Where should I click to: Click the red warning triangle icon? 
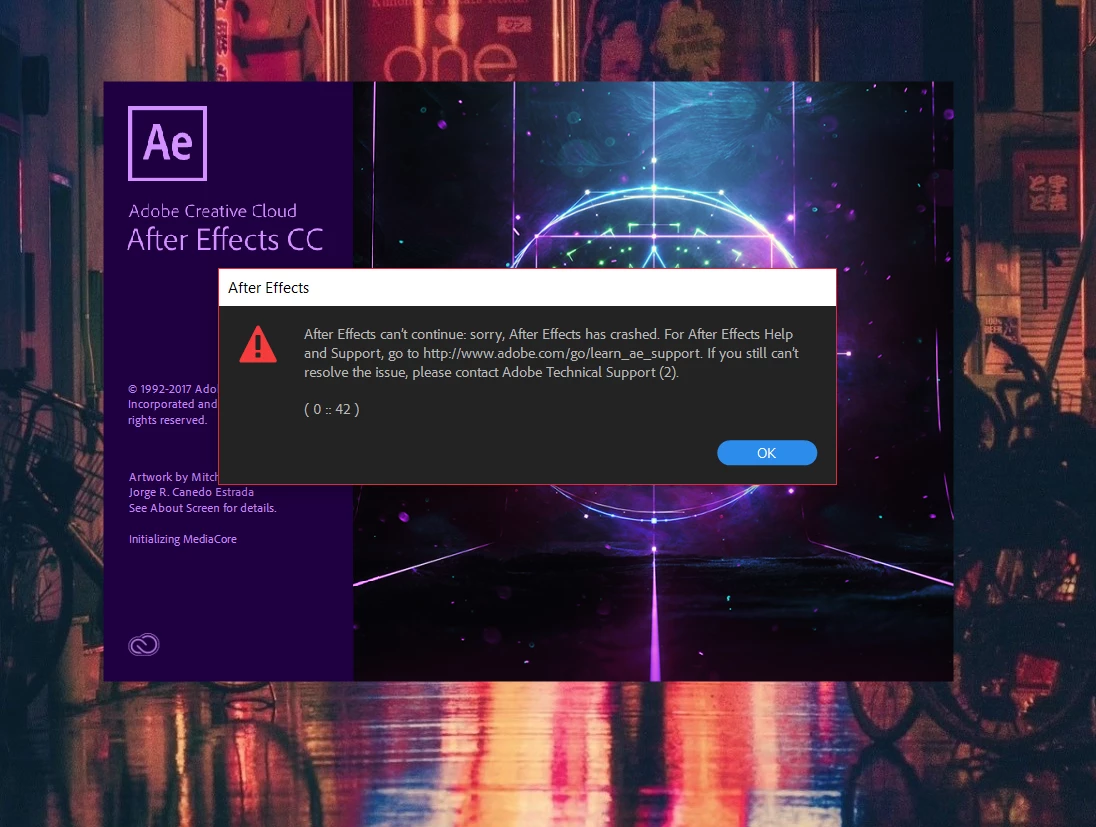[x=258, y=345]
